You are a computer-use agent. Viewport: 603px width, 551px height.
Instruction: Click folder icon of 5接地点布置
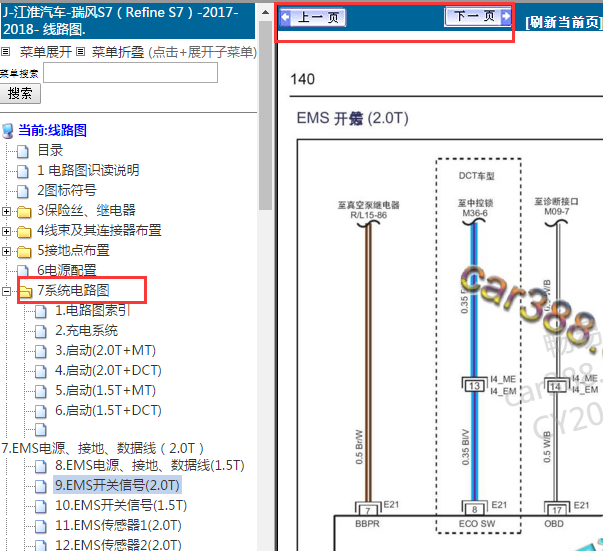(x=24, y=251)
